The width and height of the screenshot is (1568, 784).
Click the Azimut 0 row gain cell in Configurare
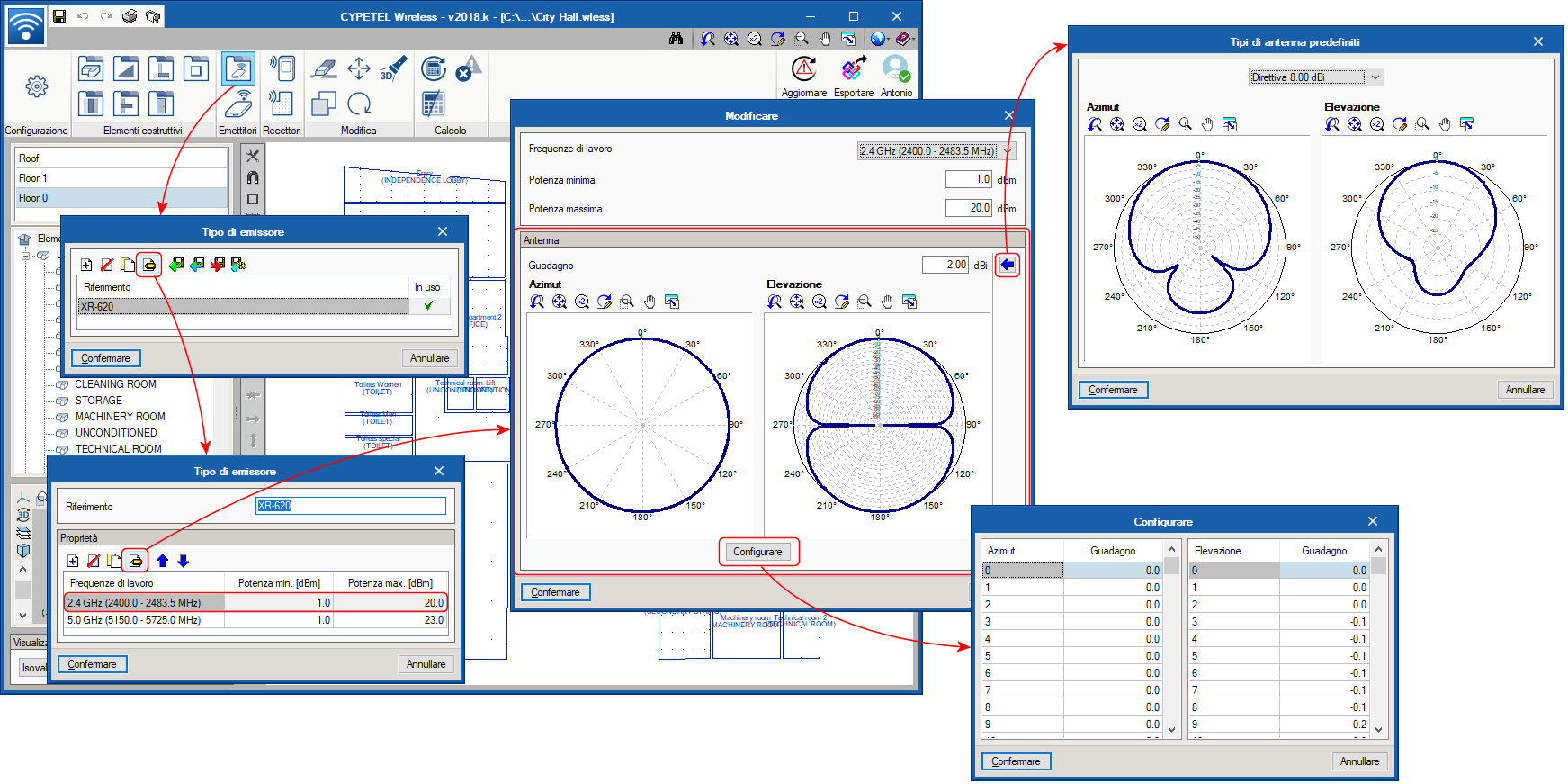coord(1113,571)
